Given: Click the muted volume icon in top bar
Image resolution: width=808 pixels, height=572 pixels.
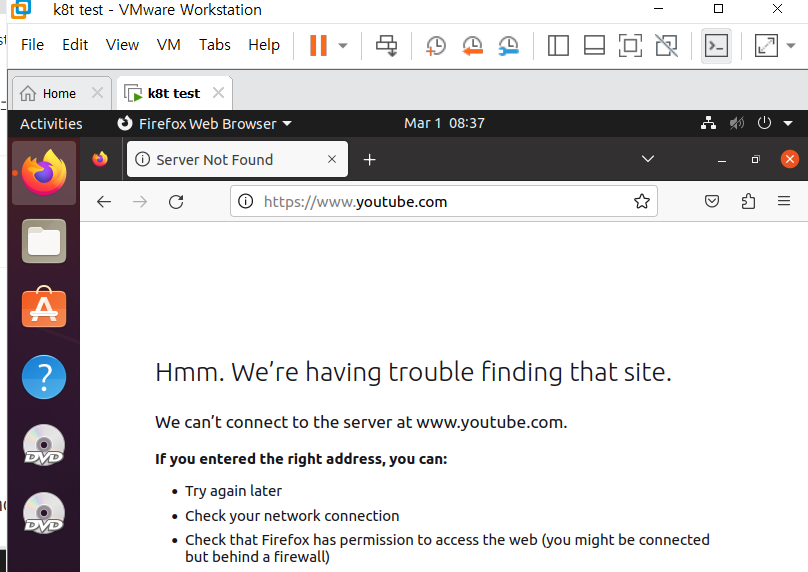Looking at the screenshot, I should point(737,123).
